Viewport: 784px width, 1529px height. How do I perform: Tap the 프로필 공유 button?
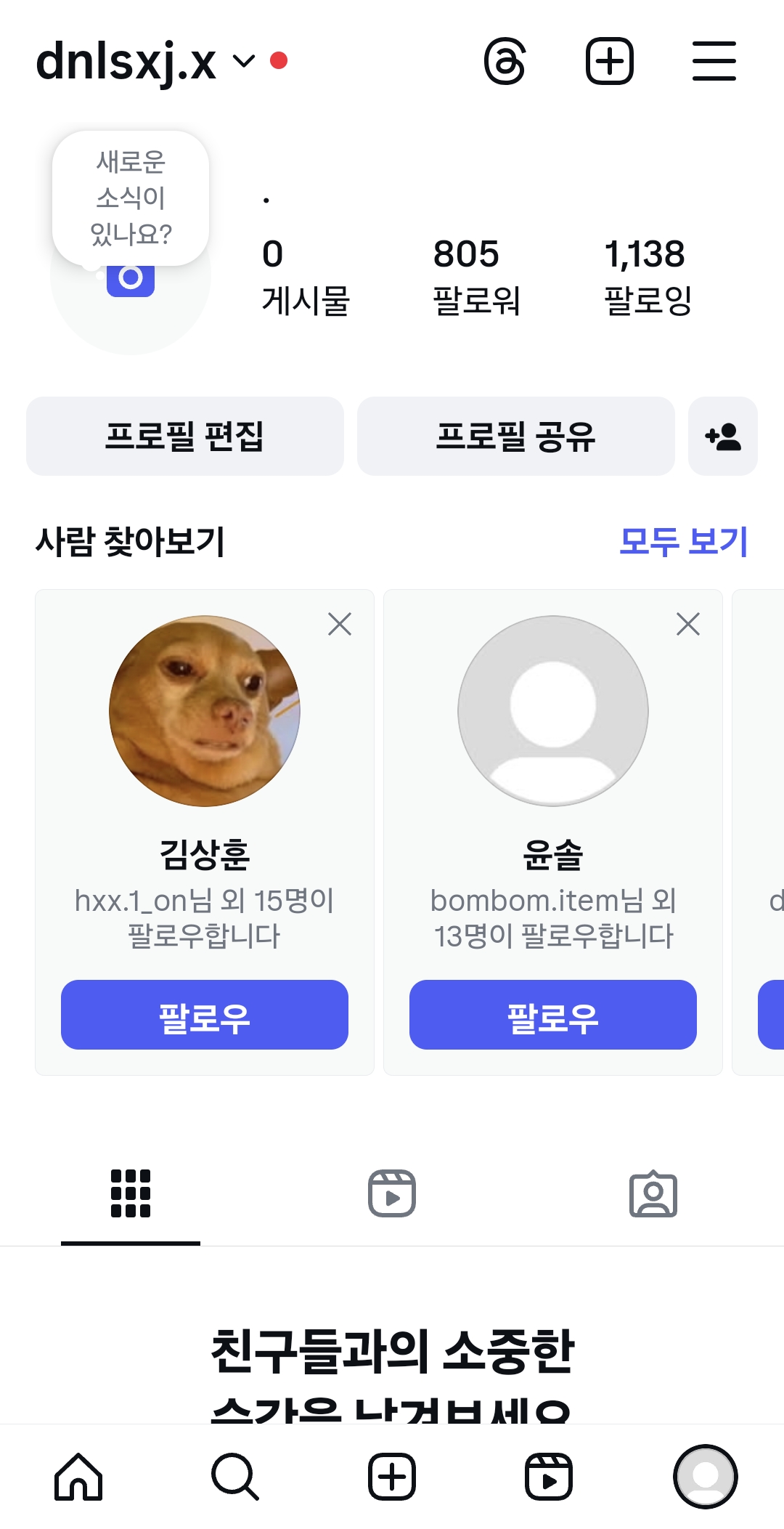516,437
